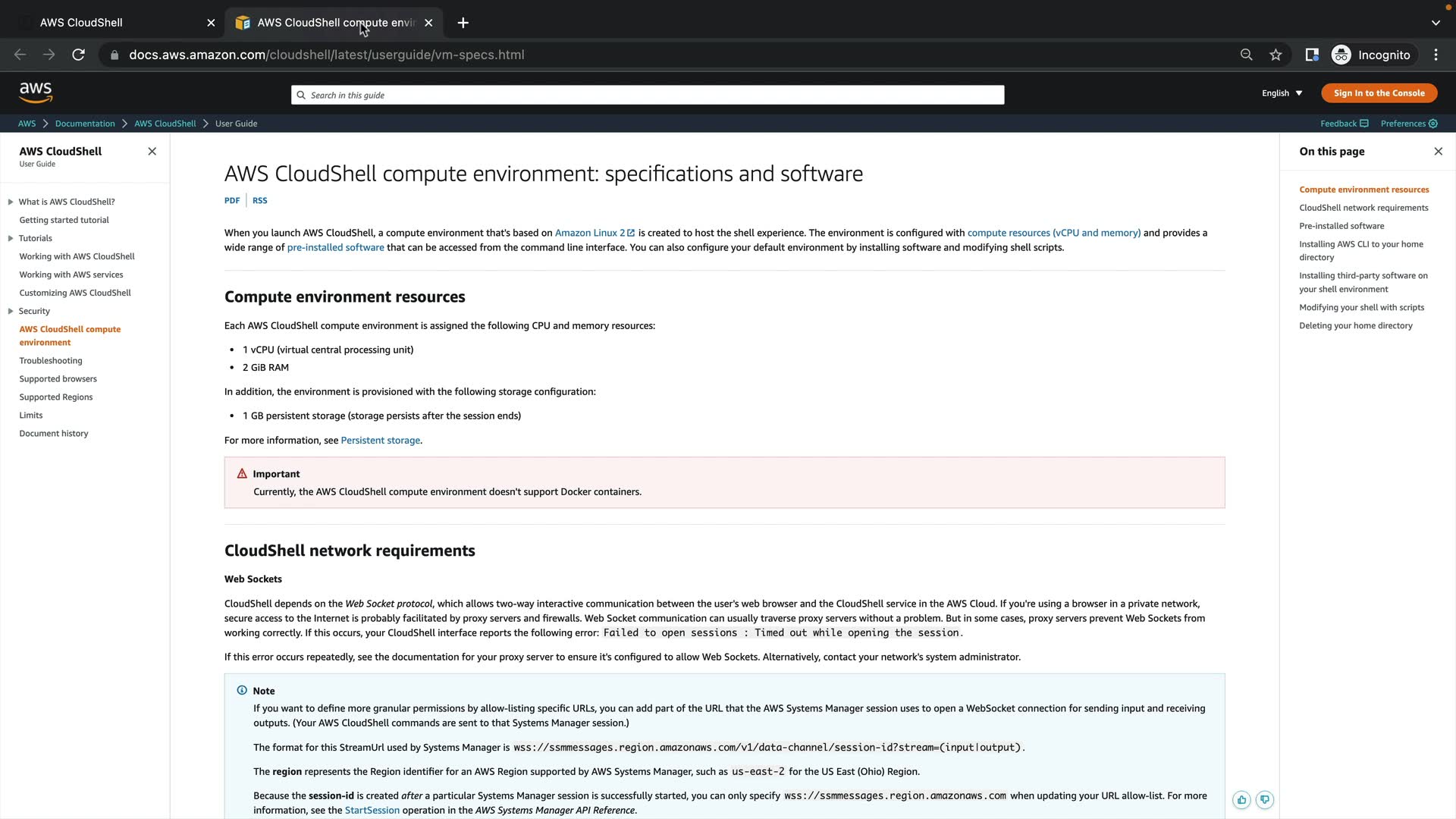This screenshot has height=819, width=1456.
Task: Click Sign In to the Console button
Action: [1379, 93]
